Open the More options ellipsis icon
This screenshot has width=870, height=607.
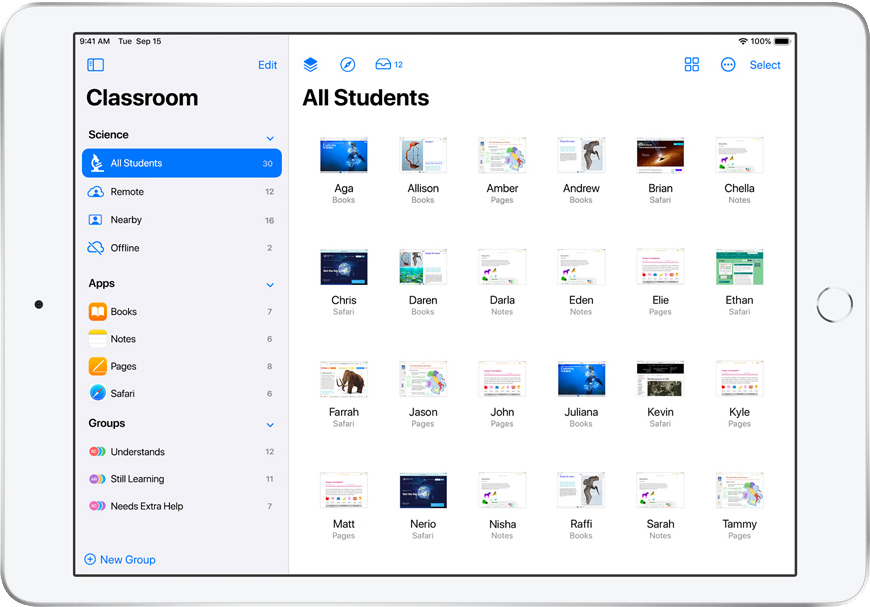(728, 65)
